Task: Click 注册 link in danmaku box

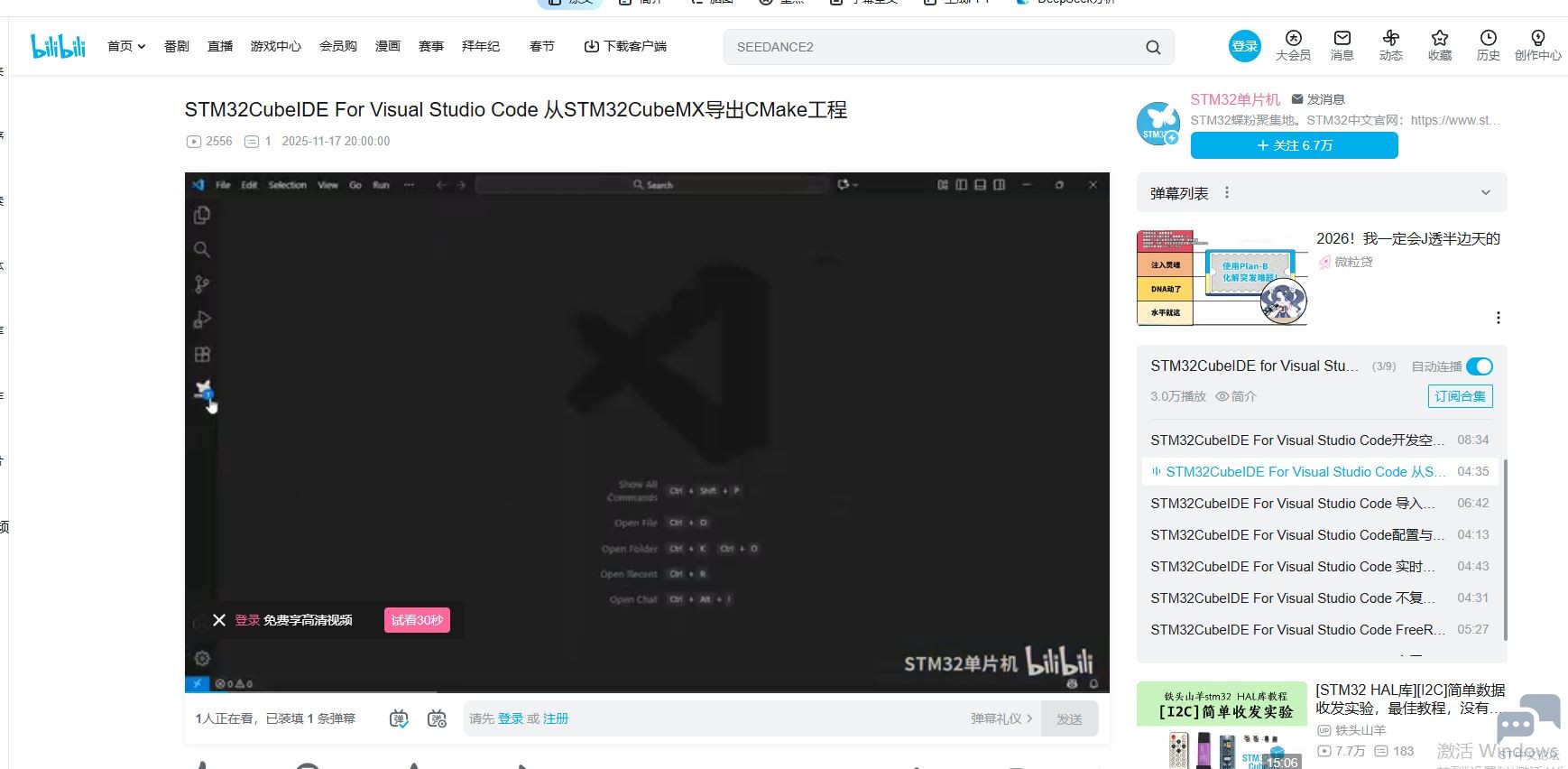Action: click(x=556, y=718)
